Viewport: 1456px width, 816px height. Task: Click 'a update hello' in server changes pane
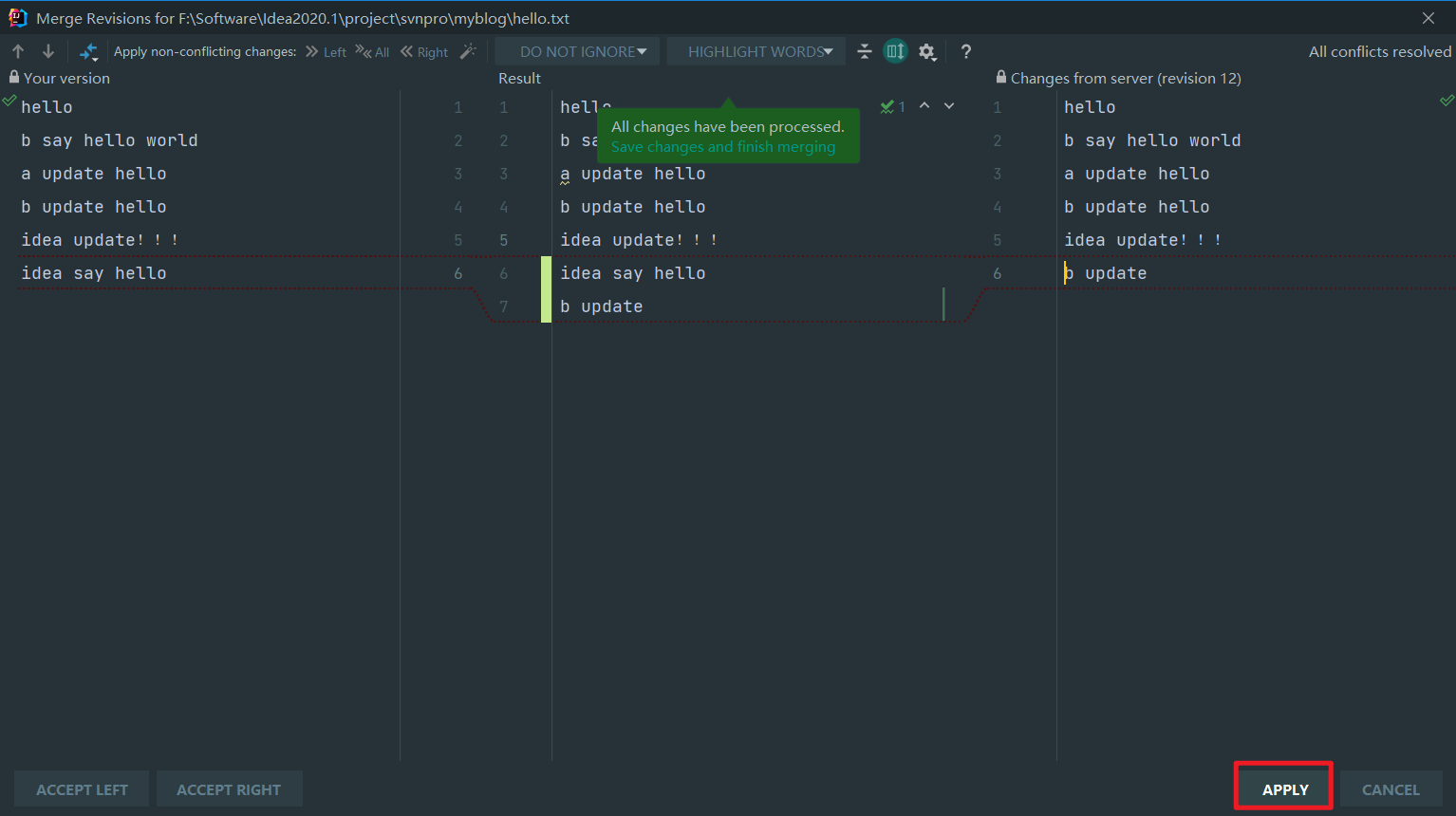coord(1137,174)
